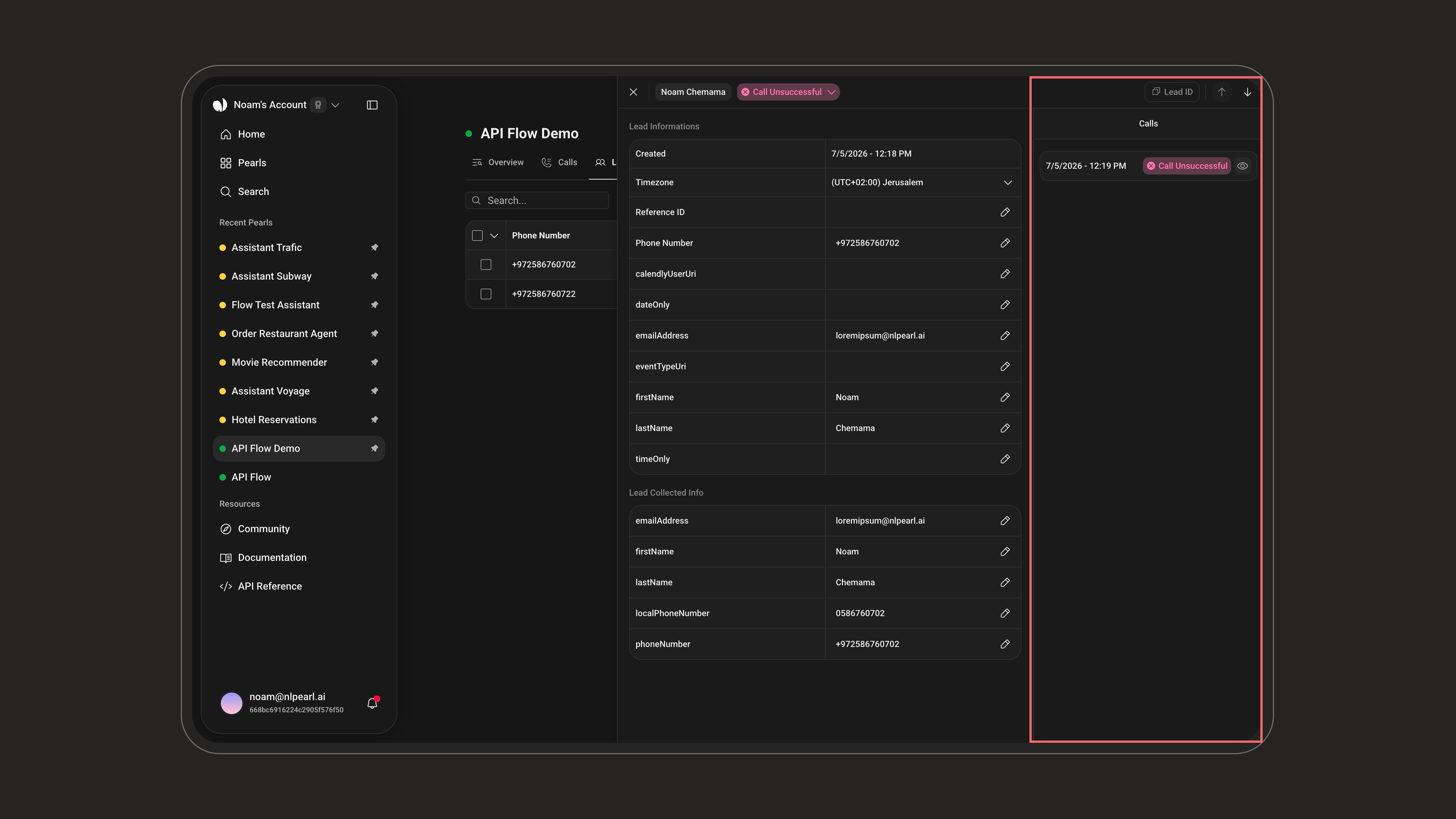Unpin Assistant Trafic pearl
Screen dimensions: 1456x819
coord(374,248)
